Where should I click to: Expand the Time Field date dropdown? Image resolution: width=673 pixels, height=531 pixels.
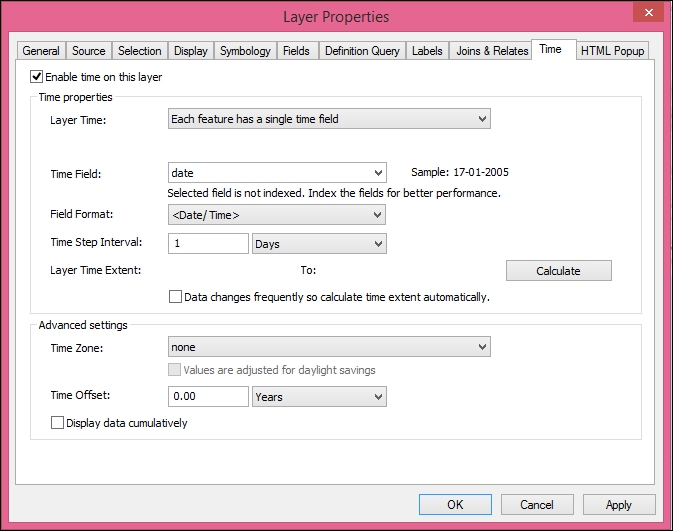(x=277, y=173)
